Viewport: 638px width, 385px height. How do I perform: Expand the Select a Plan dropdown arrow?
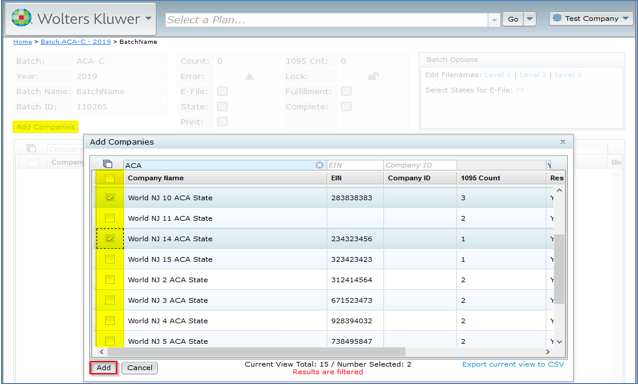(x=494, y=20)
